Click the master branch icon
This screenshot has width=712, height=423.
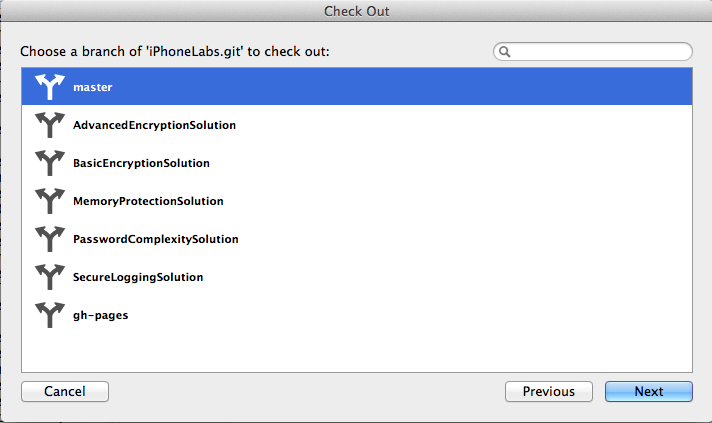pyautogui.click(x=49, y=87)
